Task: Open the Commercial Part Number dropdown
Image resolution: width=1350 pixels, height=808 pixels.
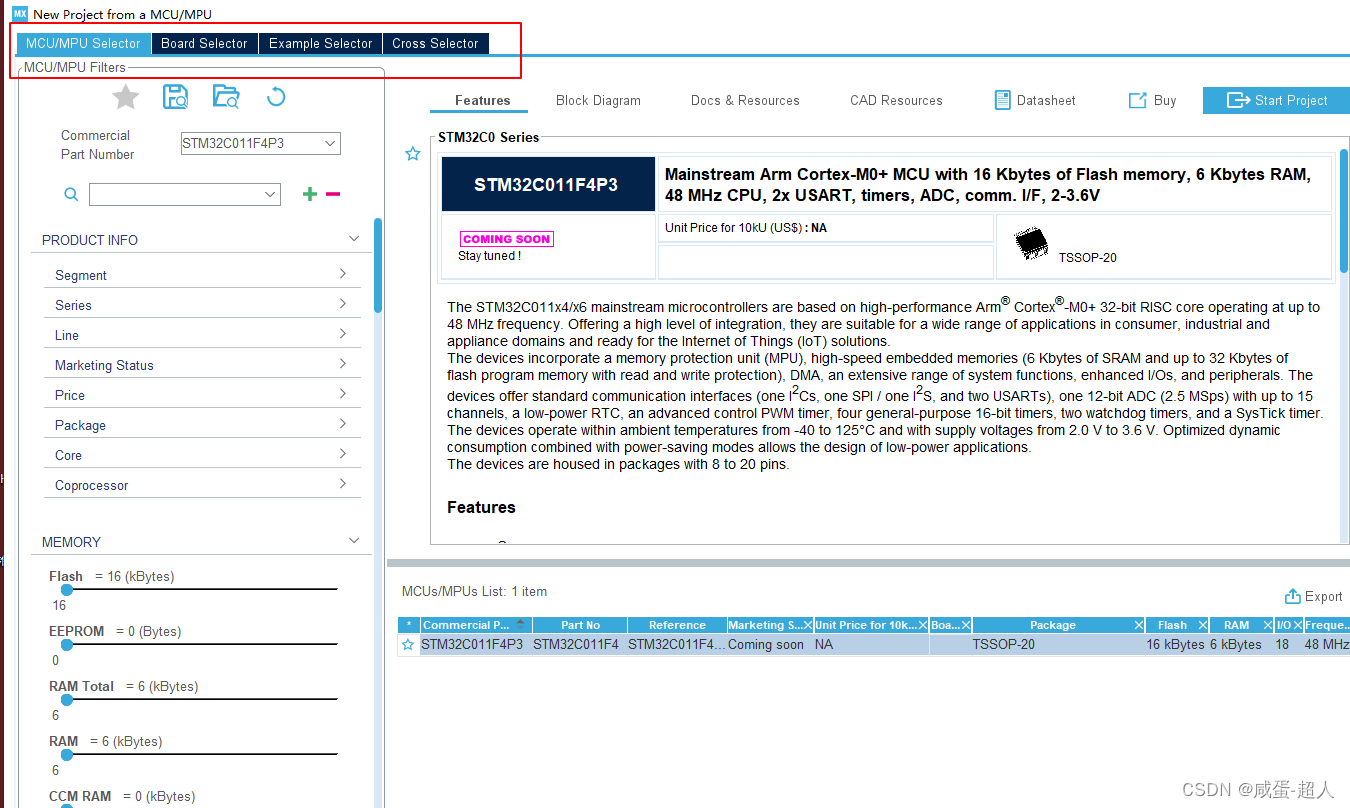Action: click(x=330, y=143)
